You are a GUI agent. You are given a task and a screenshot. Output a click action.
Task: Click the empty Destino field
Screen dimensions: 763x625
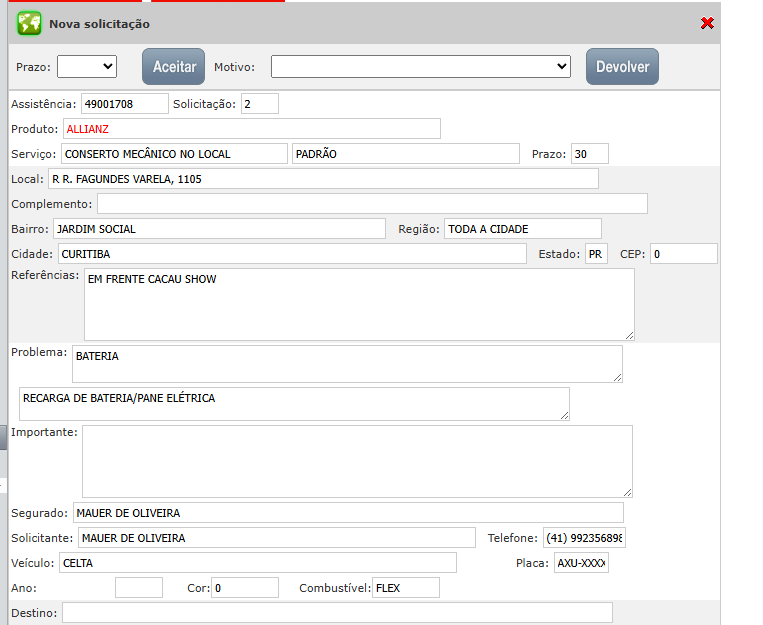(337, 613)
